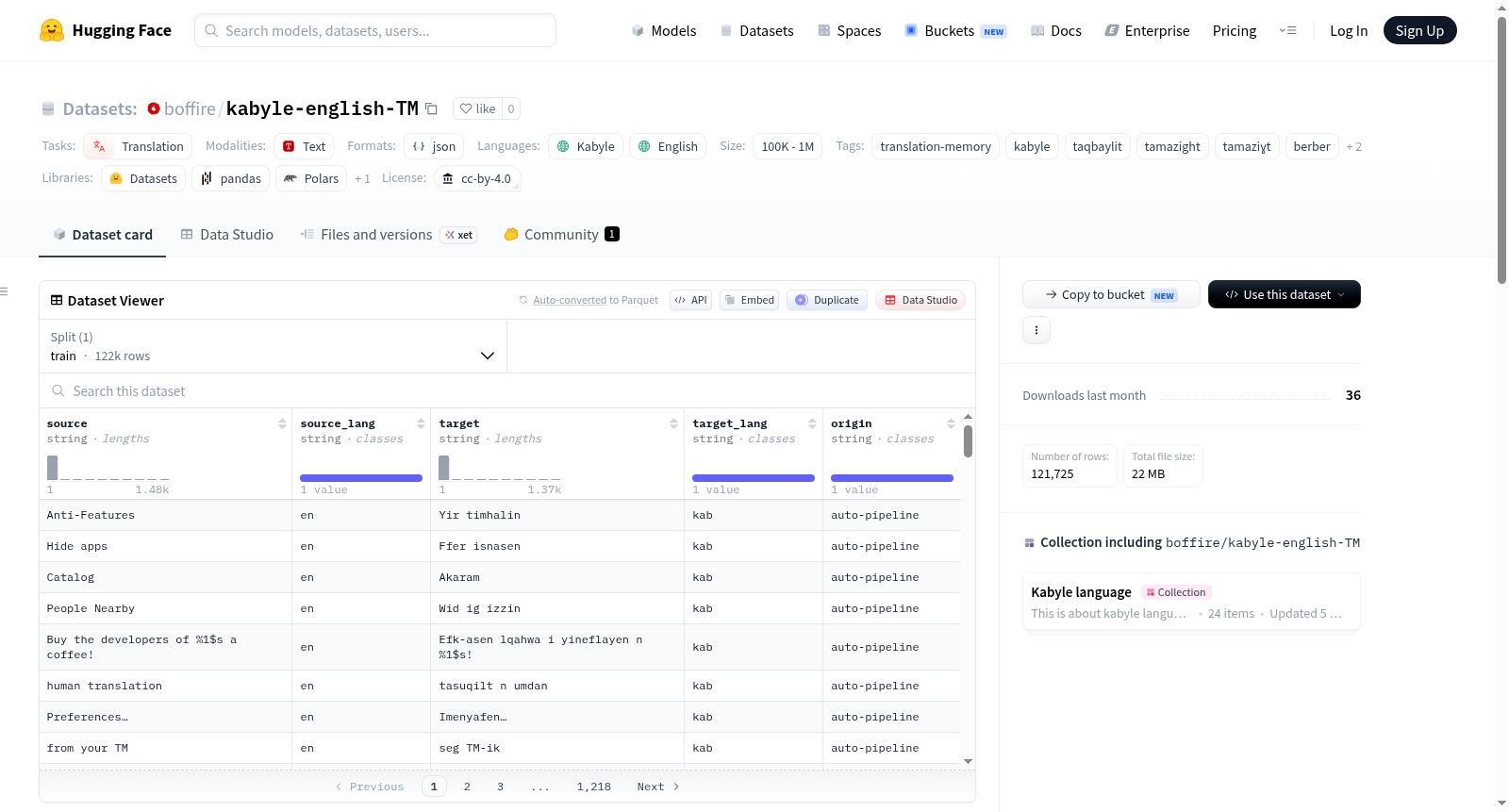Open the boffire profile link

coord(190,108)
